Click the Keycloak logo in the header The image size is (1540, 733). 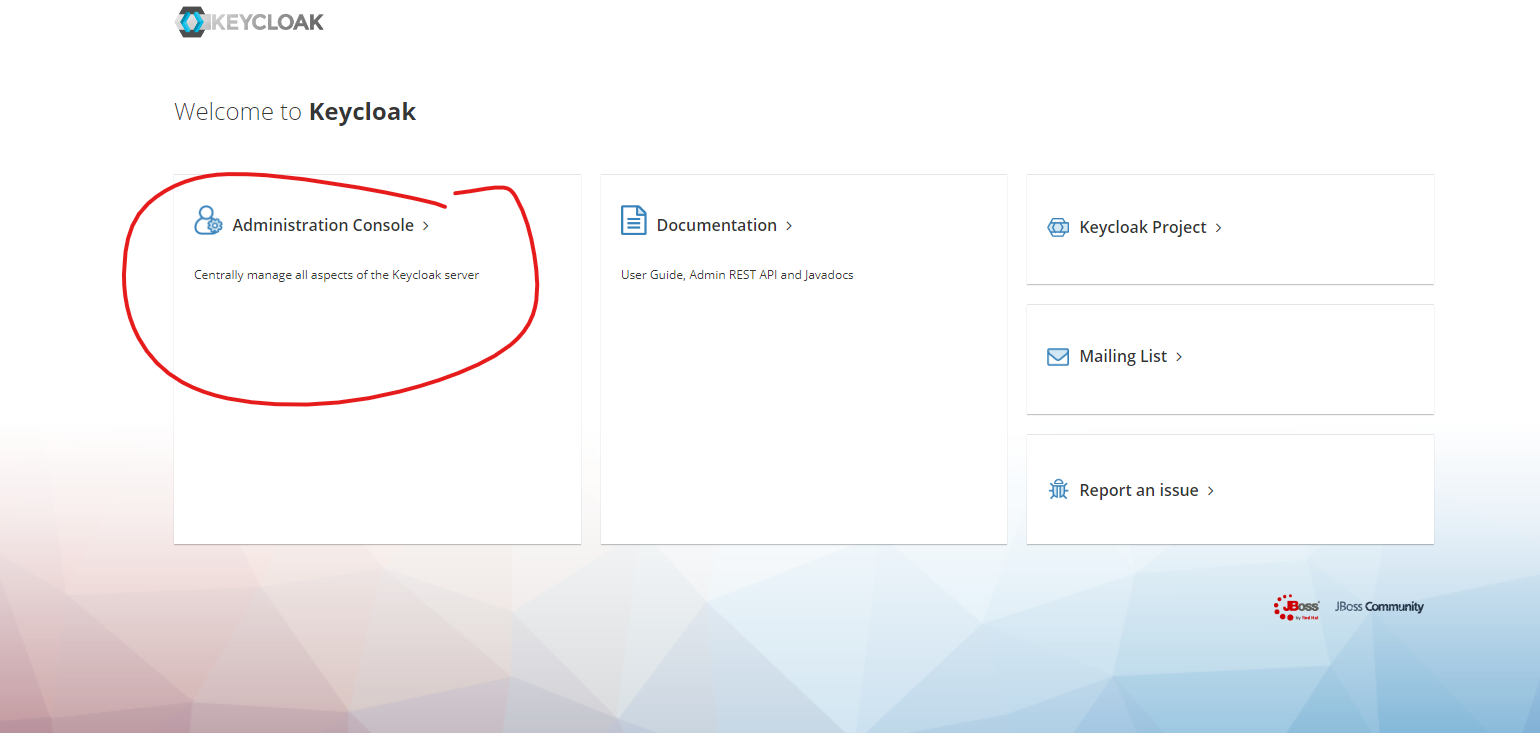[249, 21]
